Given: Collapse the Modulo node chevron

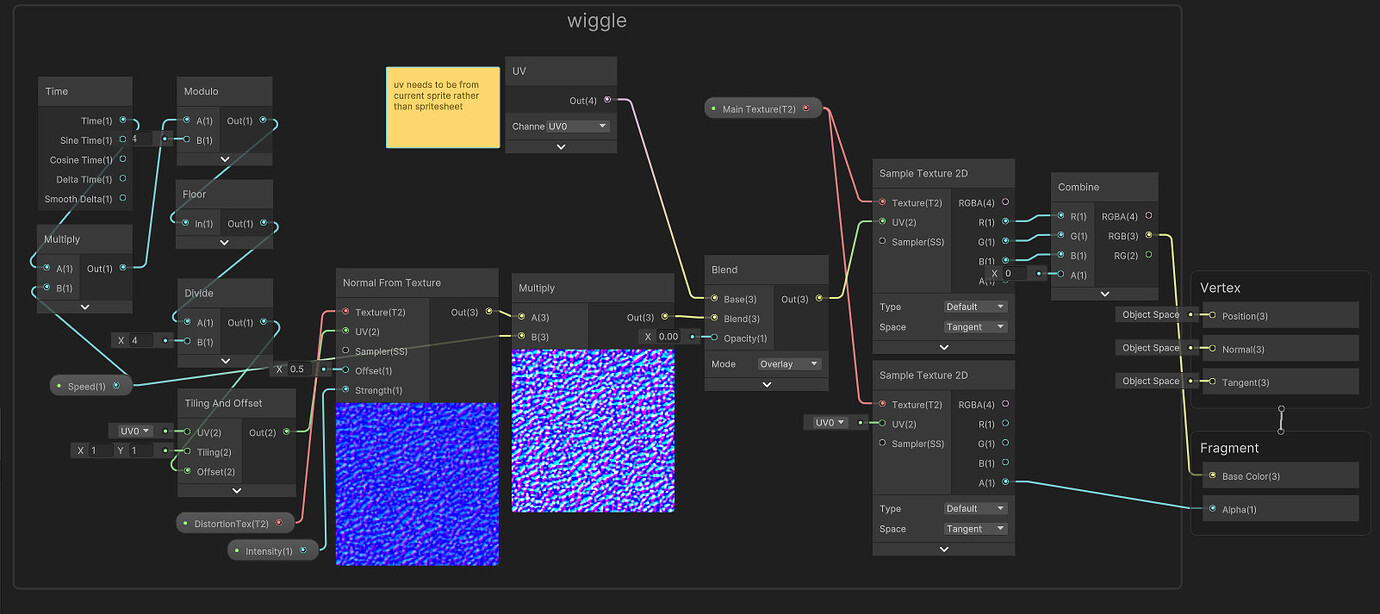Looking at the screenshot, I should (x=225, y=158).
